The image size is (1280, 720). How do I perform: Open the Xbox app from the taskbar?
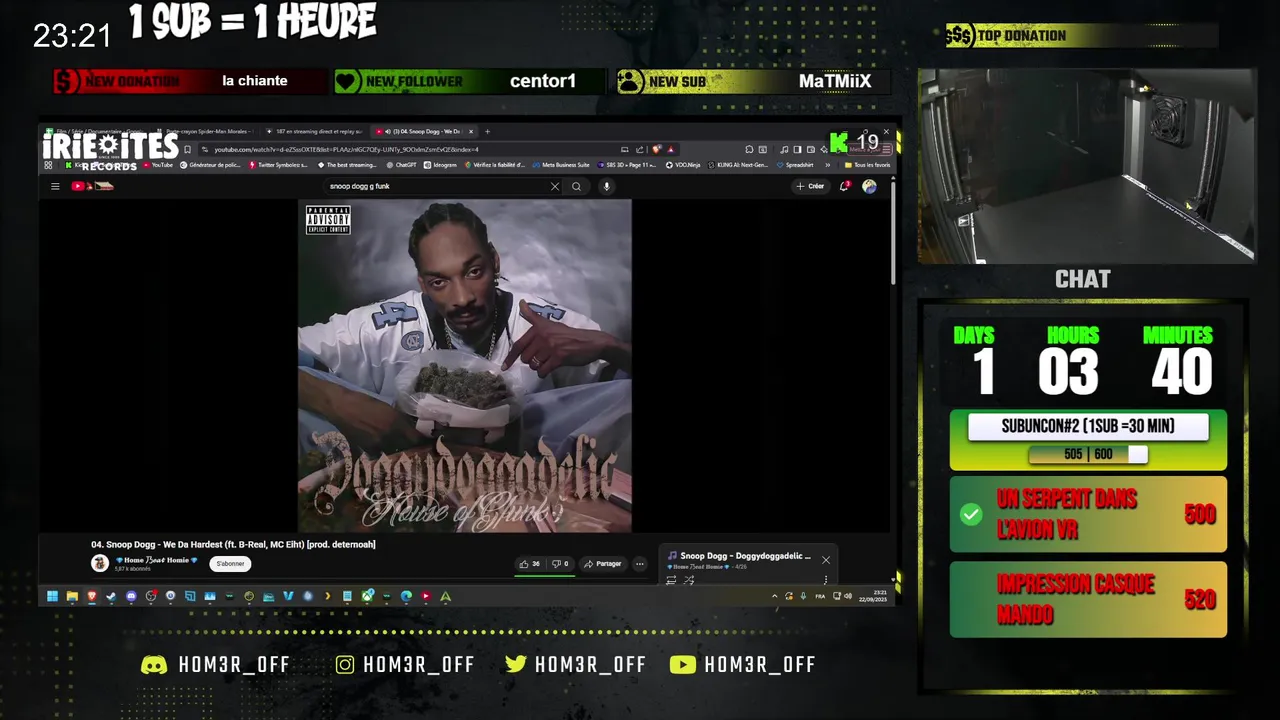(367, 596)
